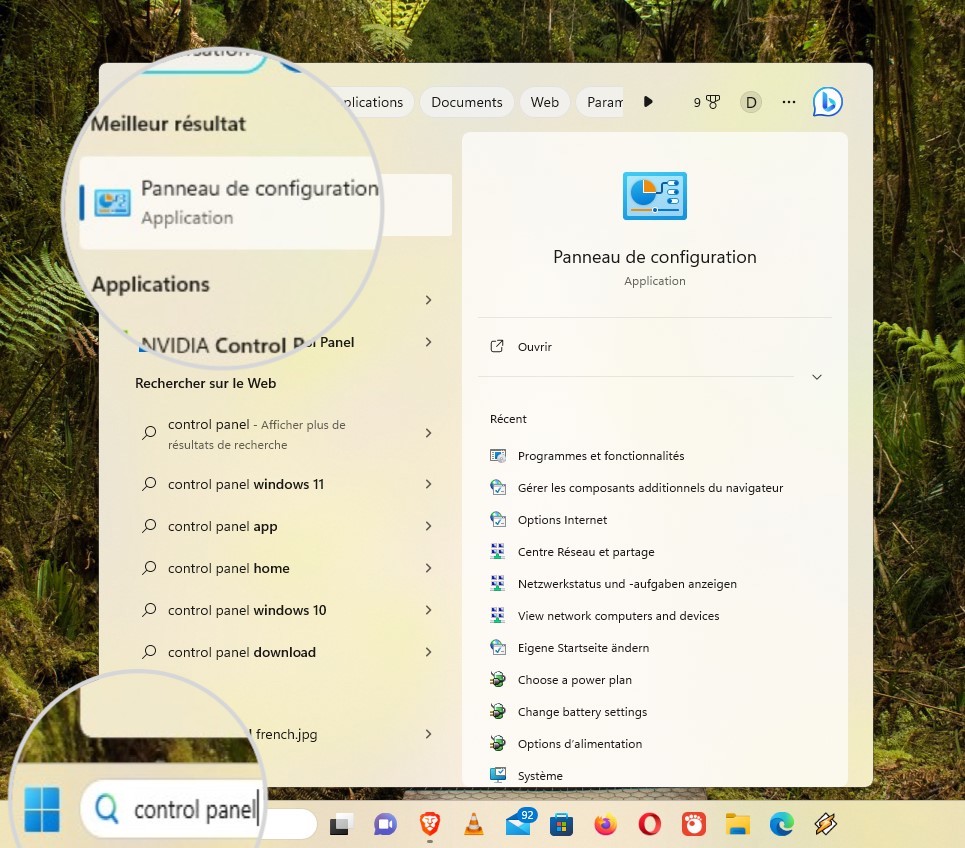Screen dimensions: 965x848
Task: Focus the taskbar search box with control panel
Action: [x=197, y=809]
